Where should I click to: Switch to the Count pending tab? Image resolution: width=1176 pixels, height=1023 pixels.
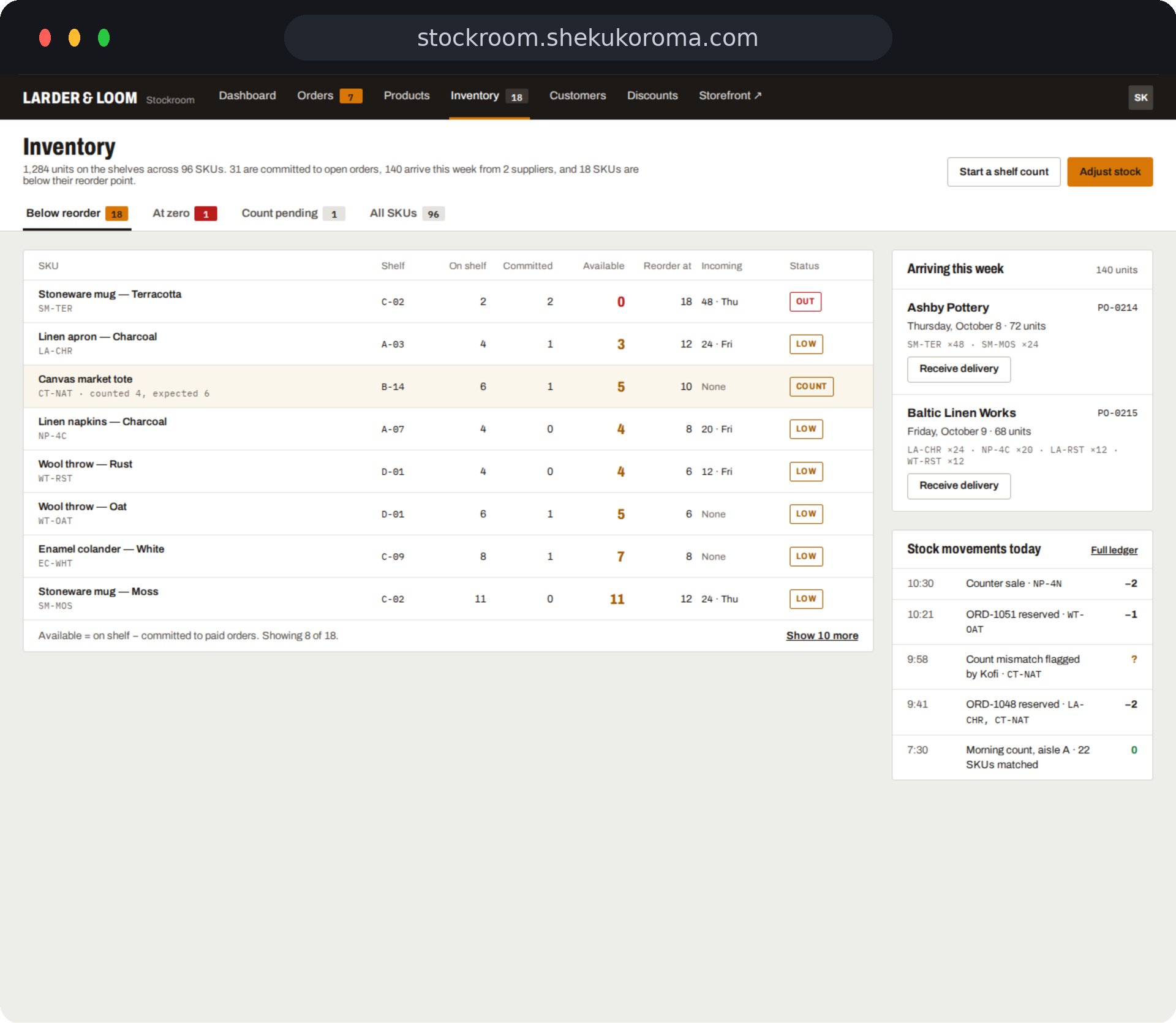tap(293, 213)
